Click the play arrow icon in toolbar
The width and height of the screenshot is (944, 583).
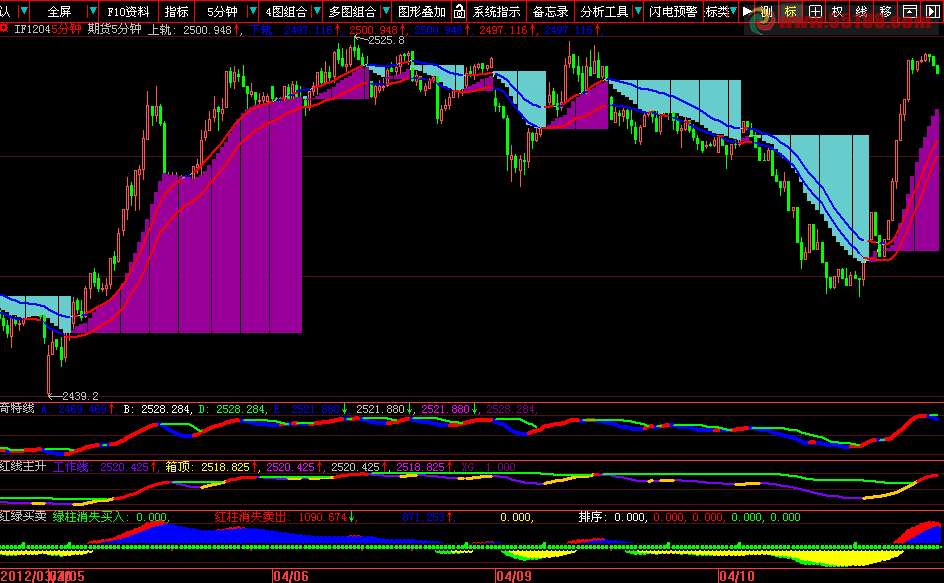click(x=747, y=11)
